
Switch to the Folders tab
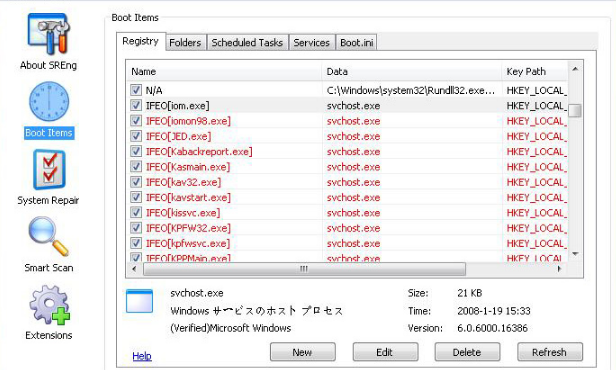pos(185,42)
